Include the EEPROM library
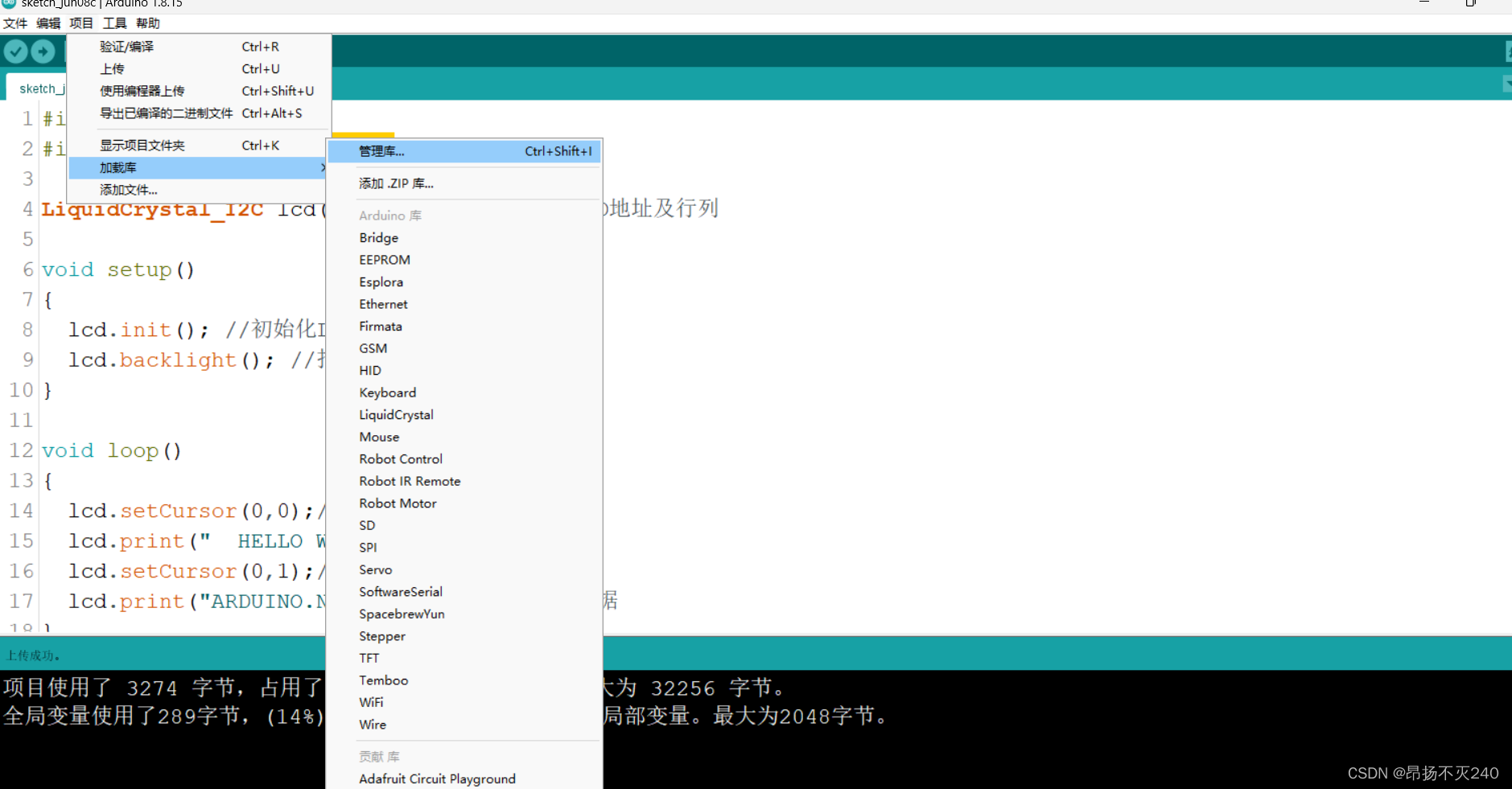The height and width of the screenshot is (789, 1512). pyautogui.click(x=464, y=260)
